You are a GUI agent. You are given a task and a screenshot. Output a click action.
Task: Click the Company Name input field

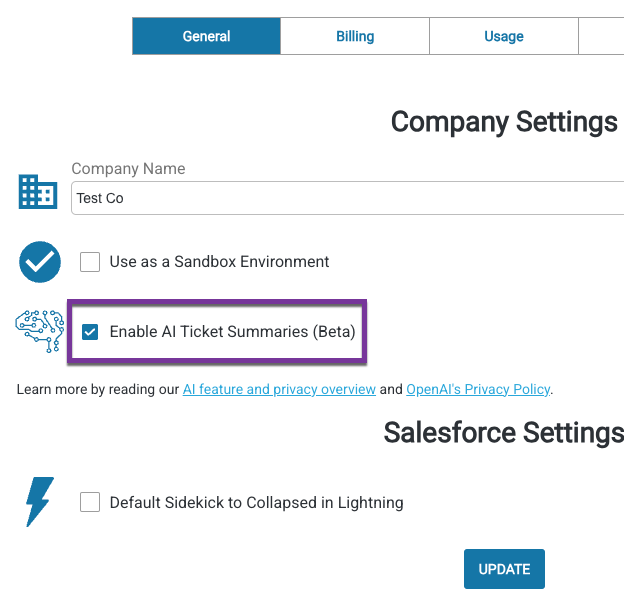click(347, 198)
